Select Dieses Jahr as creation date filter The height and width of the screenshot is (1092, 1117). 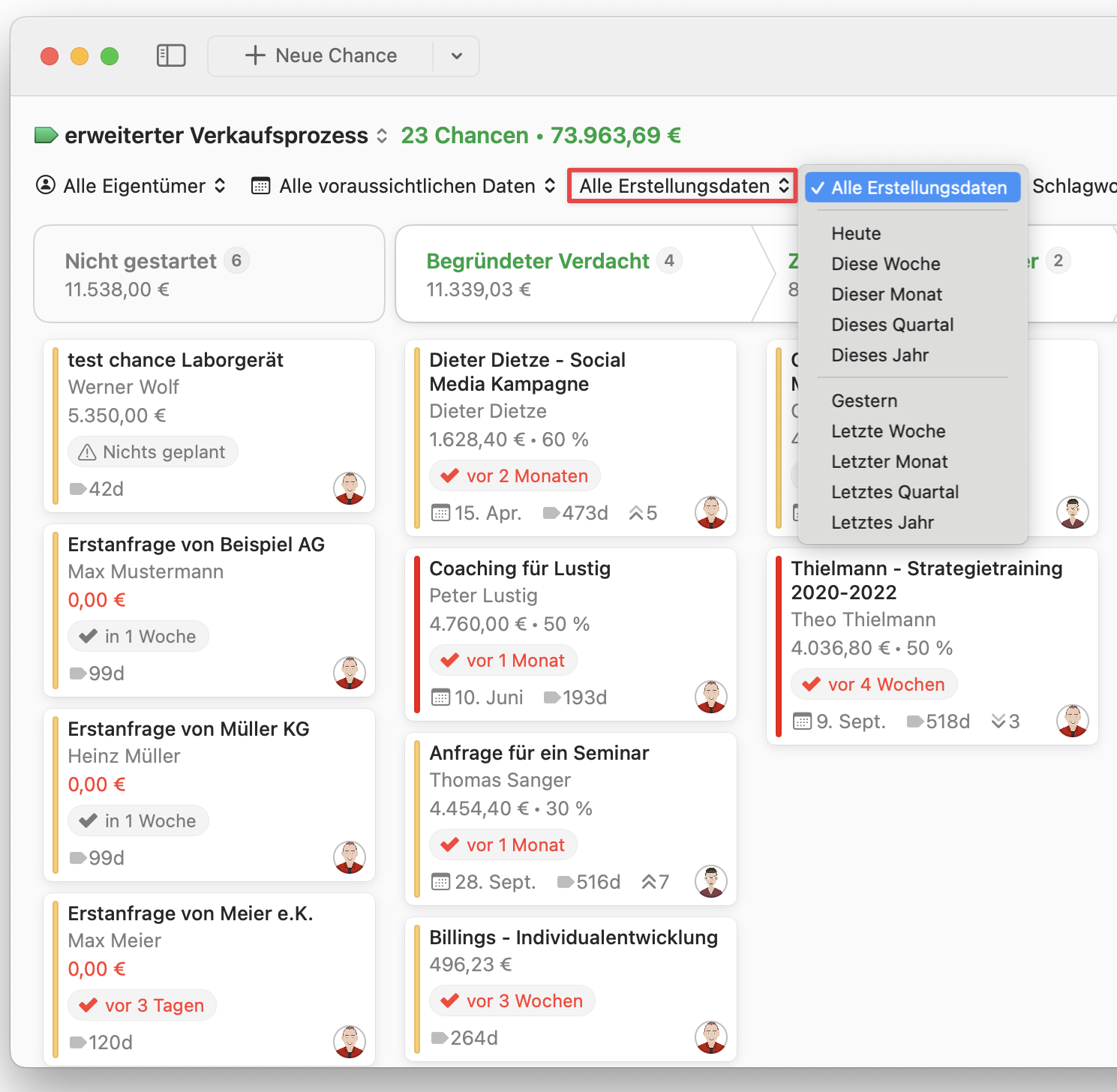pyautogui.click(x=881, y=355)
